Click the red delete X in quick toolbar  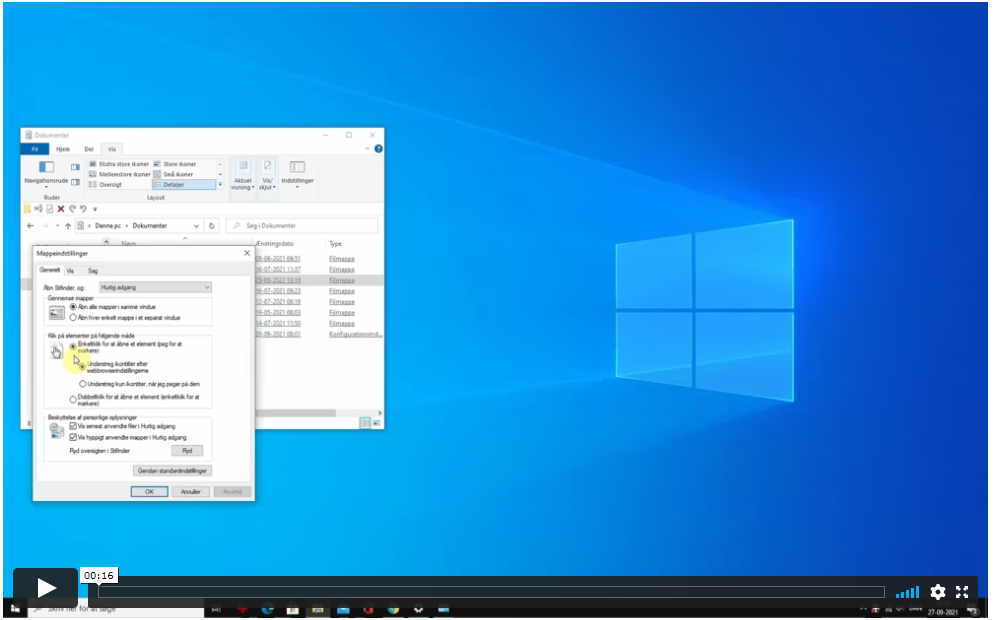coord(61,209)
